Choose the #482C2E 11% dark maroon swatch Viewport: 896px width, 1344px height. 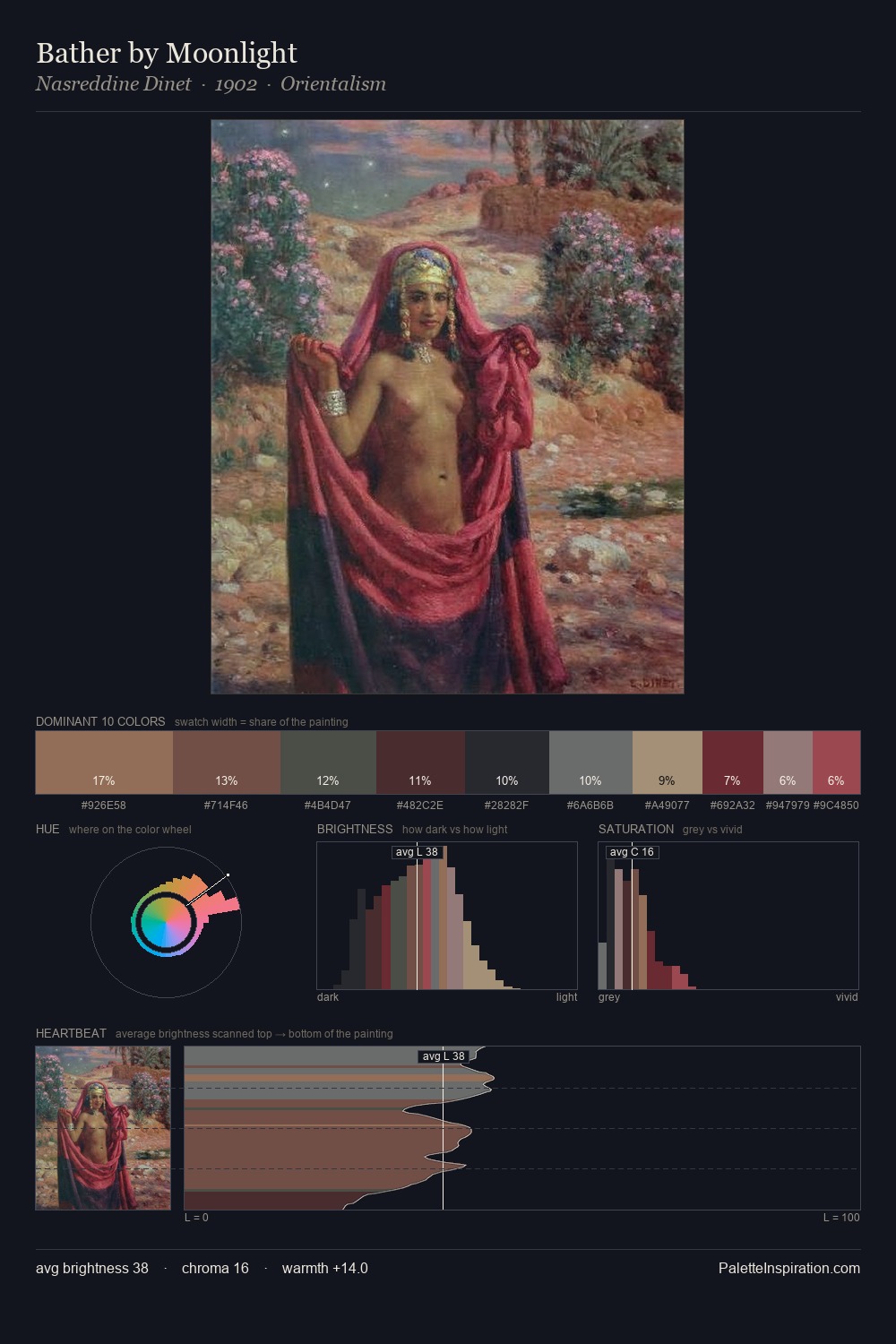[420, 762]
